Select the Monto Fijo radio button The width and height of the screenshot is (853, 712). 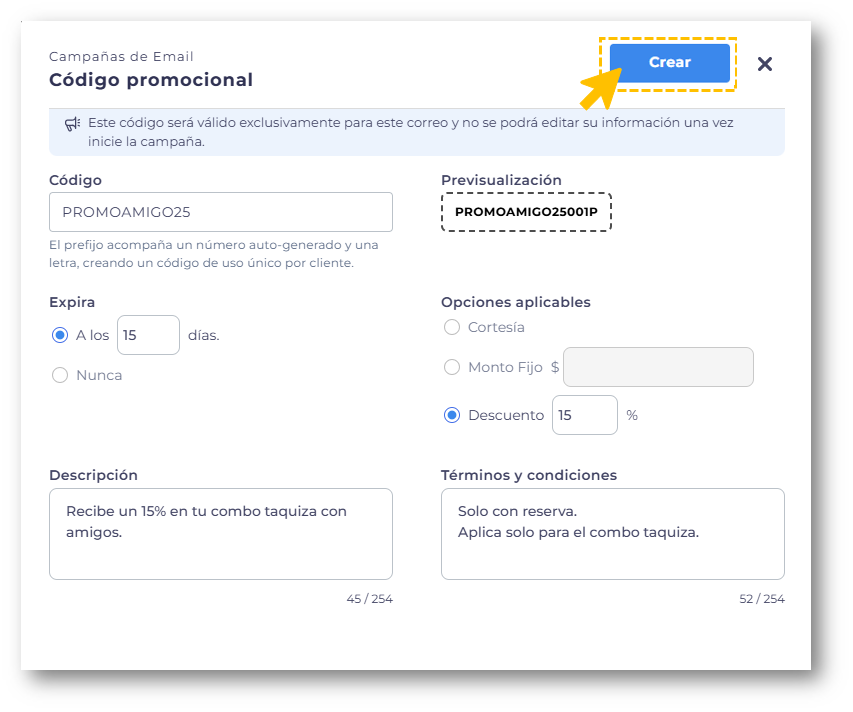tap(452, 367)
